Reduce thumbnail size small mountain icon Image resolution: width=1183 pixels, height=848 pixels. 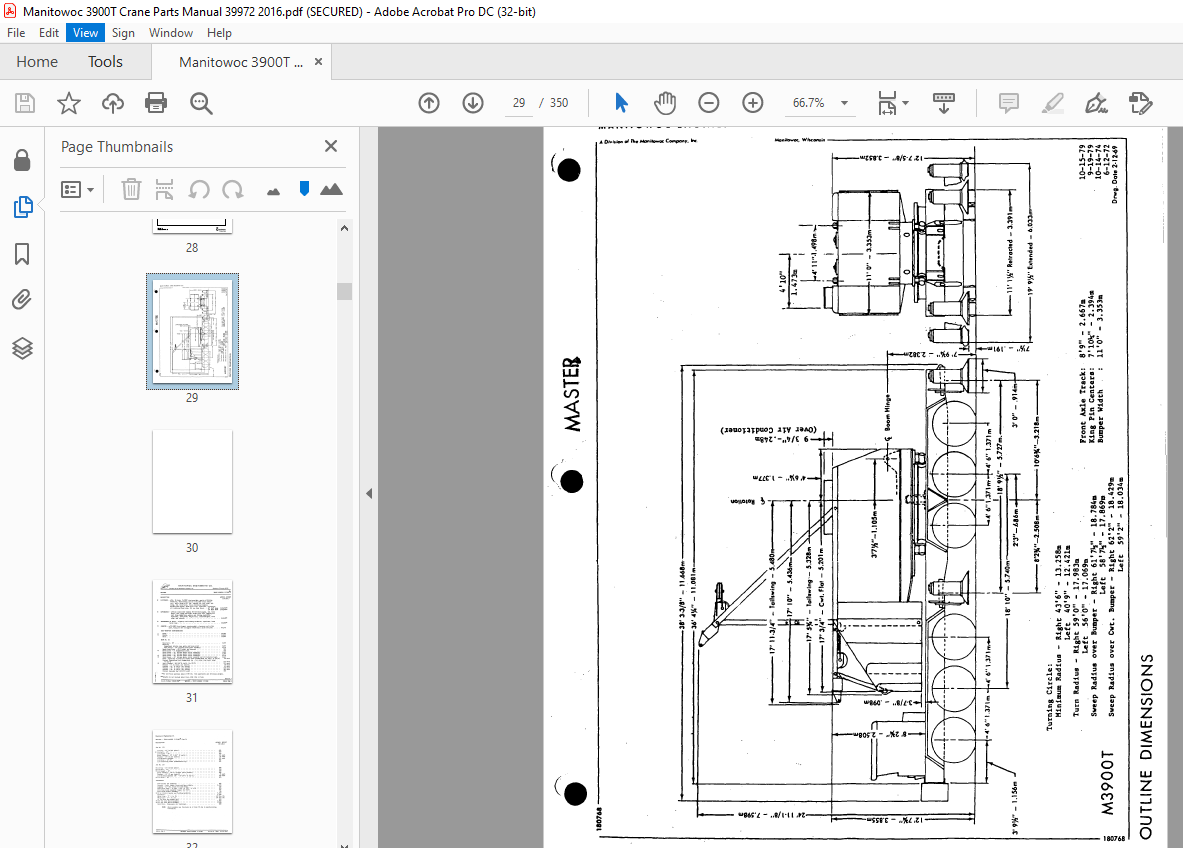273,192
